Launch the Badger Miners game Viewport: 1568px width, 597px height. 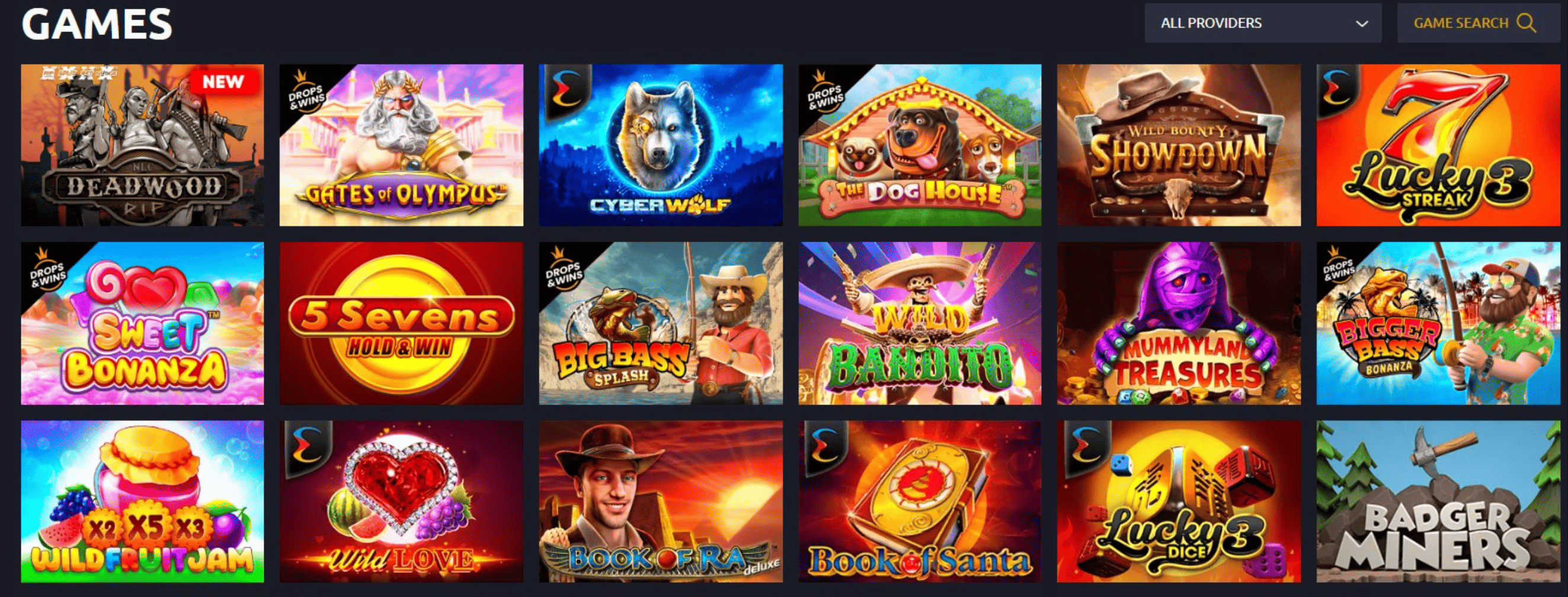pos(1438,502)
